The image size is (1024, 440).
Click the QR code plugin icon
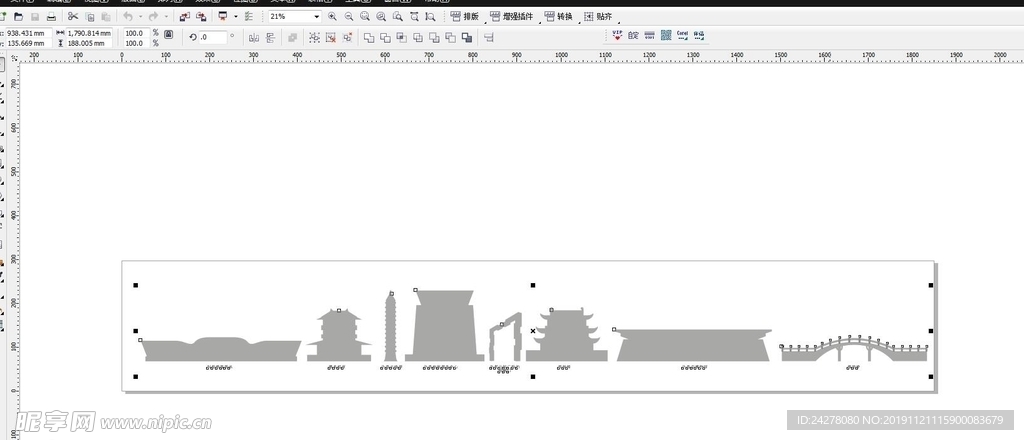tap(666, 35)
